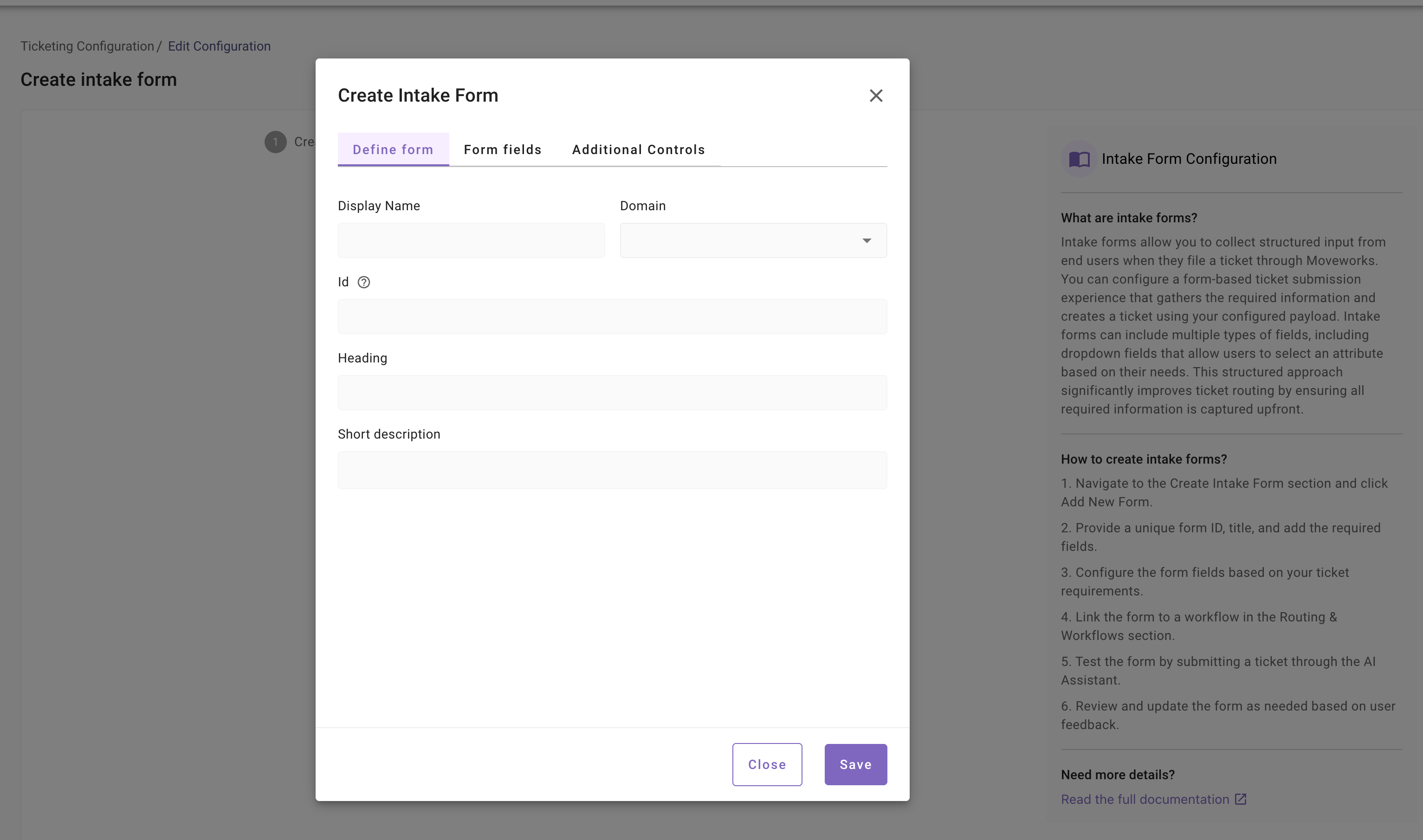Screen dimensions: 1423x840
Task: Click the external link icon beside documentation
Action: click(1240, 799)
